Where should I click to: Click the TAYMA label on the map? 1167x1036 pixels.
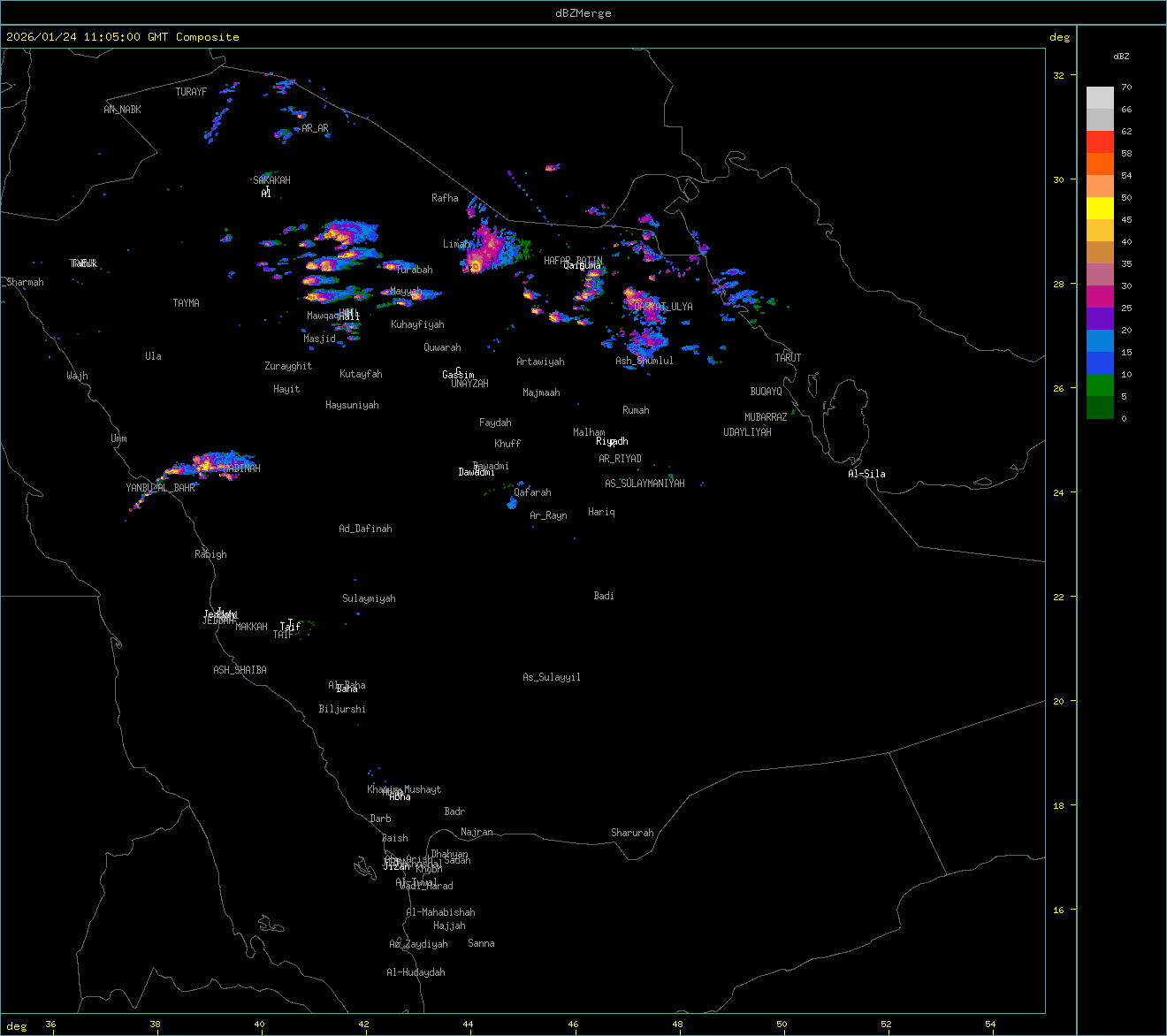(186, 303)
